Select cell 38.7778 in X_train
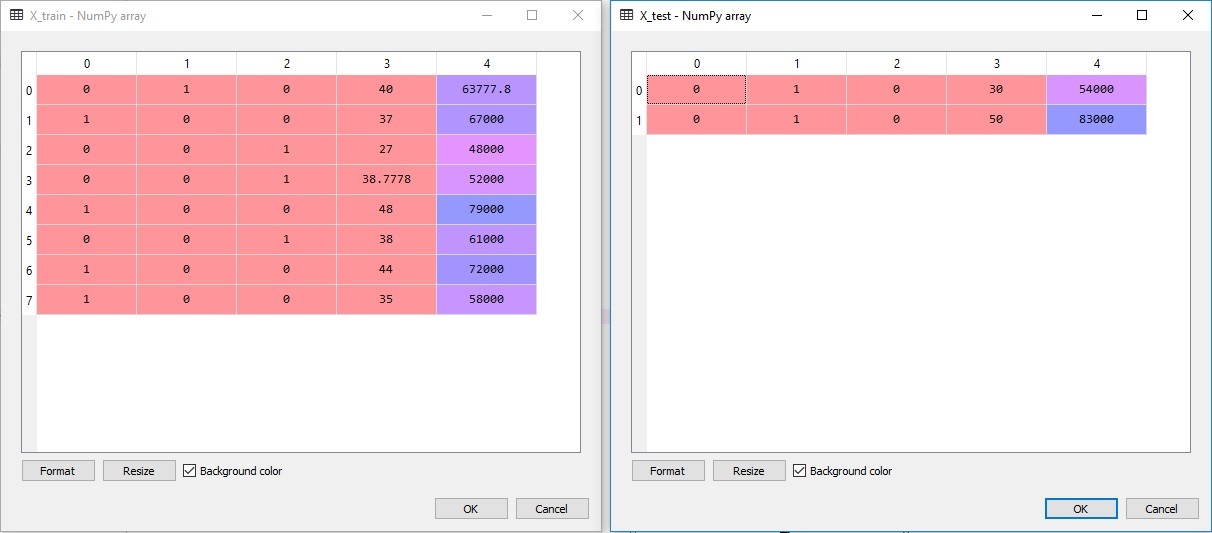This screenshot has width=1212, height=533. tap(386, 179)
